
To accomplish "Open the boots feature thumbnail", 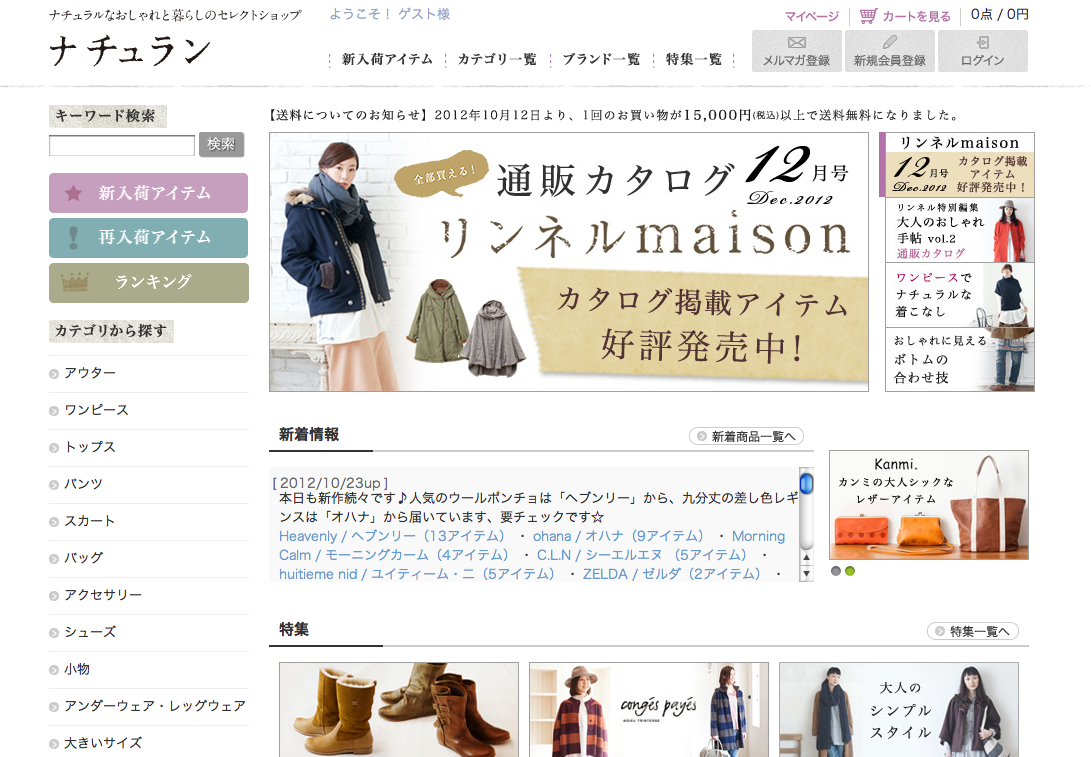I will coord(399,710).
